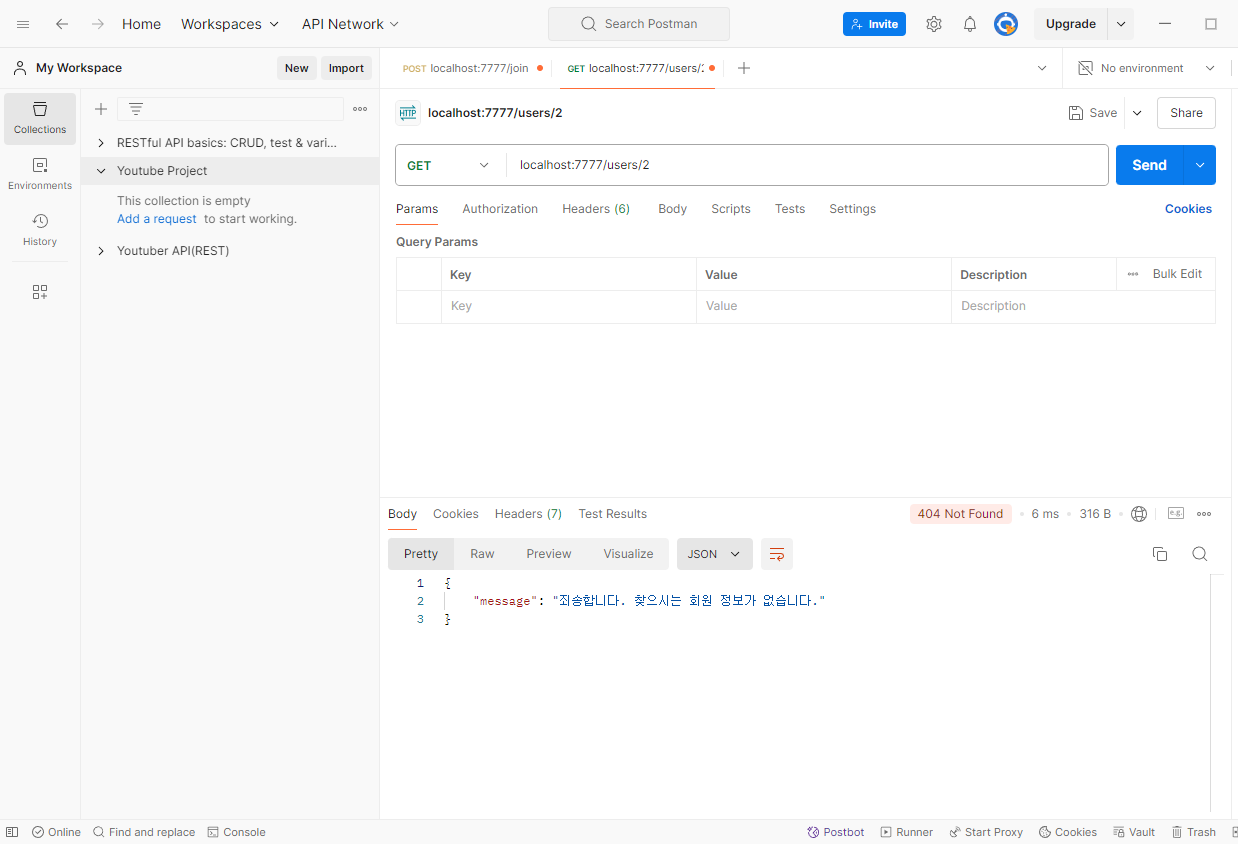Open the hamburger menu icon

[23, 24]
